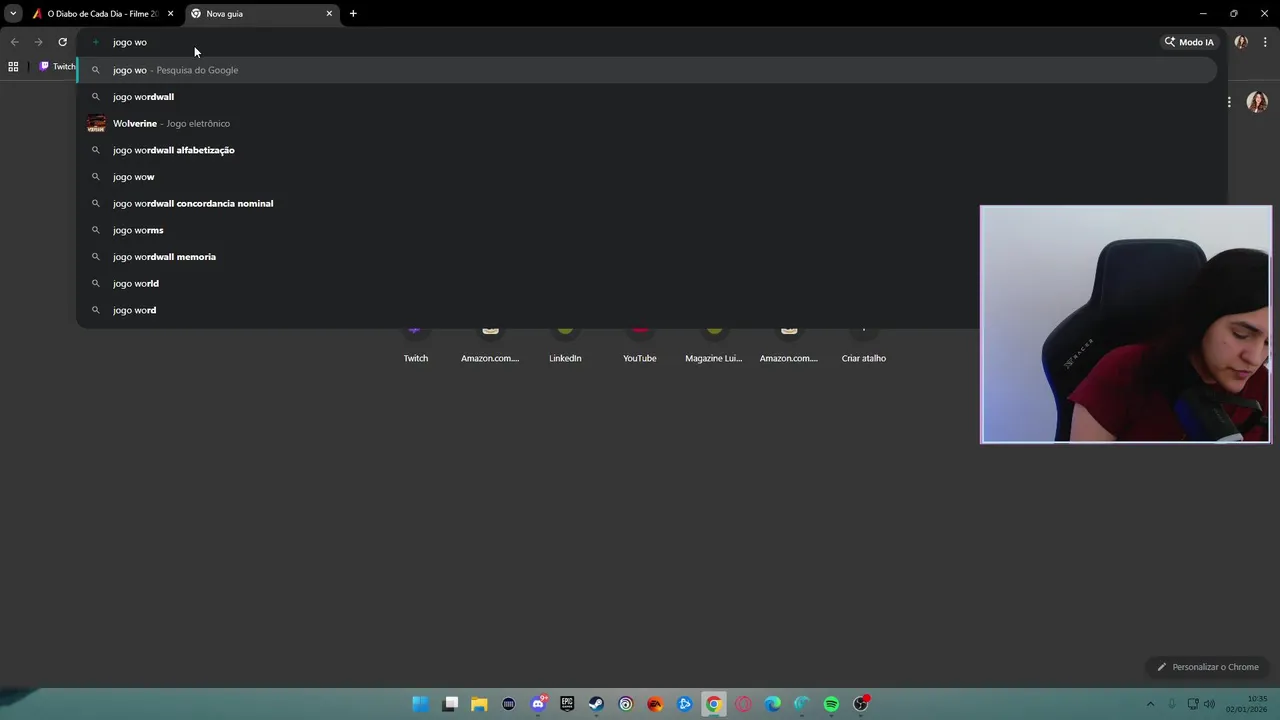Select suggestion jogo wo Pesquisa do Google
The height and width of the screenshot is (720, 1280).
647,70
